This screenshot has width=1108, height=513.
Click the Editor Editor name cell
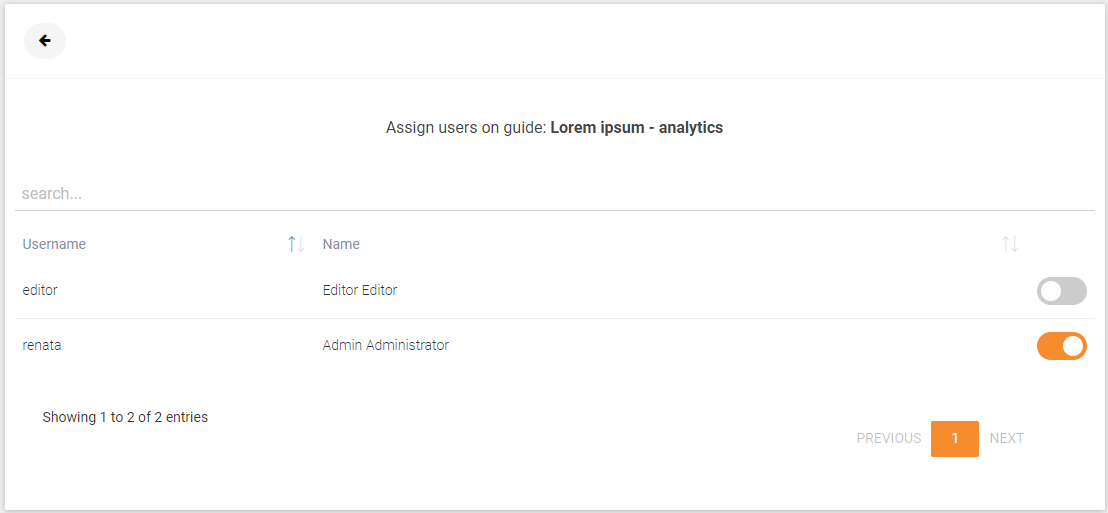(x=360, y=290)
